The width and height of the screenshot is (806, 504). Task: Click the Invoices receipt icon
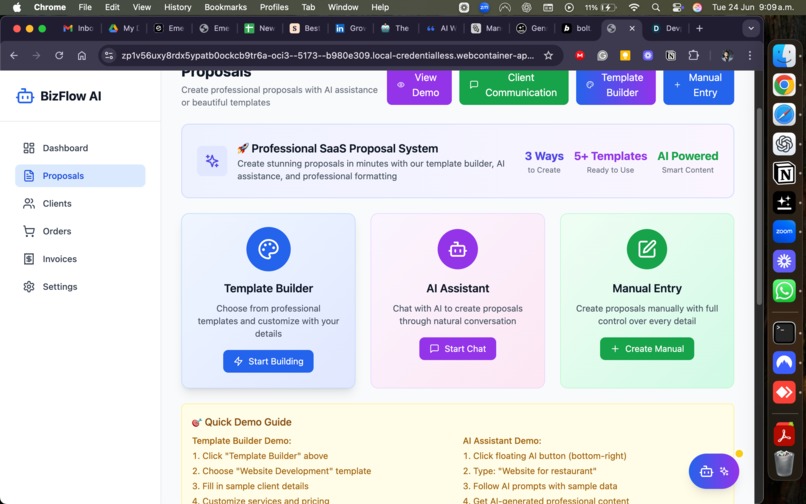tap(29, 259)
